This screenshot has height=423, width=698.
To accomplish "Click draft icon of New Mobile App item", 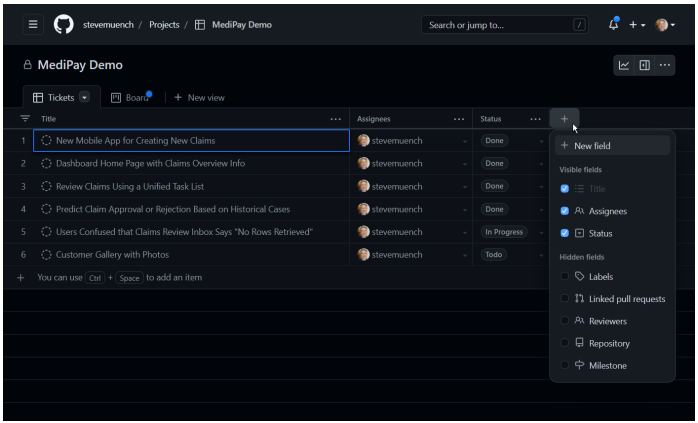I will [46, 140].
